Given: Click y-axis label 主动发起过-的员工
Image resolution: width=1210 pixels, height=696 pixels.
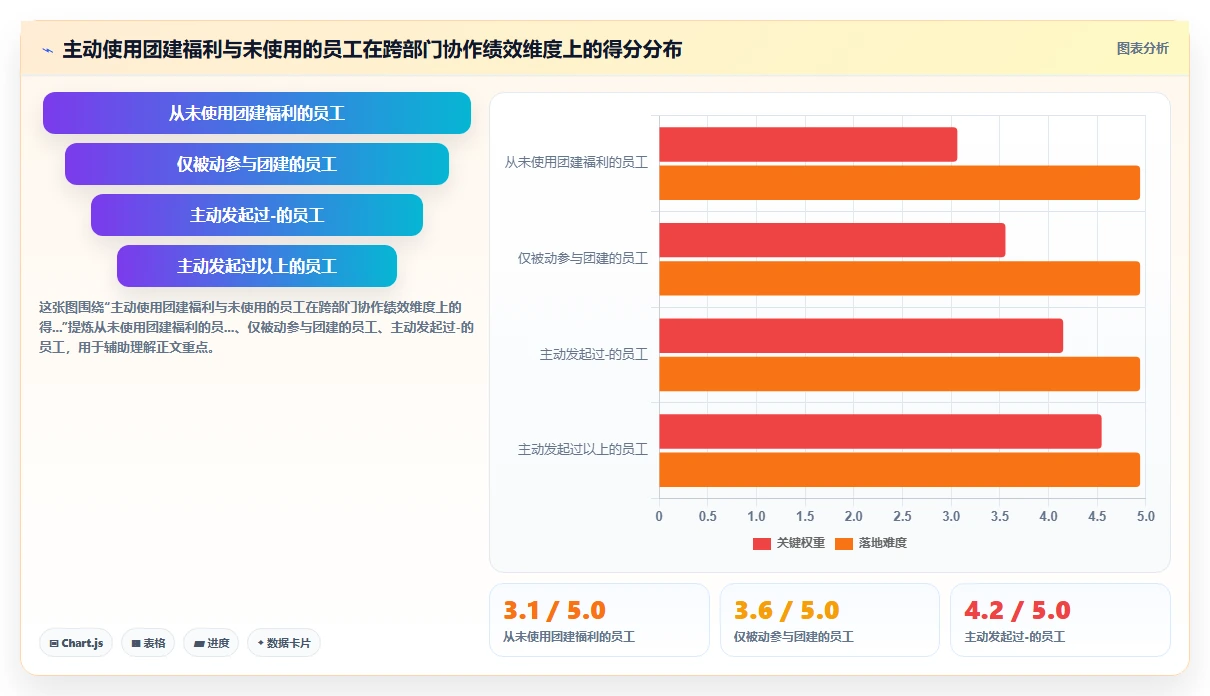Looking at the screenshot, I should [594, 354].
